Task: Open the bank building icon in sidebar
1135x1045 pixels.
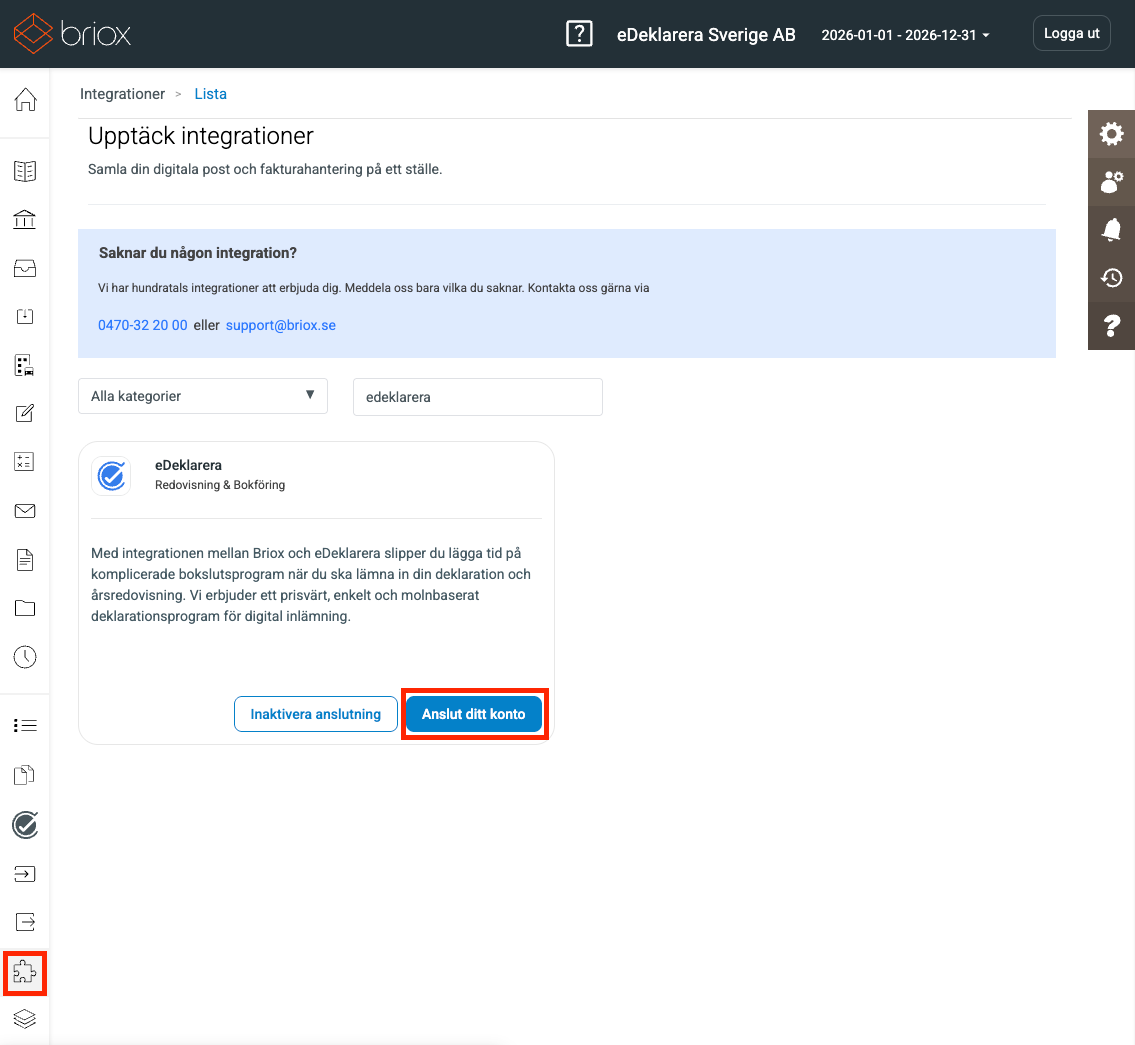Action: point(25,219)
